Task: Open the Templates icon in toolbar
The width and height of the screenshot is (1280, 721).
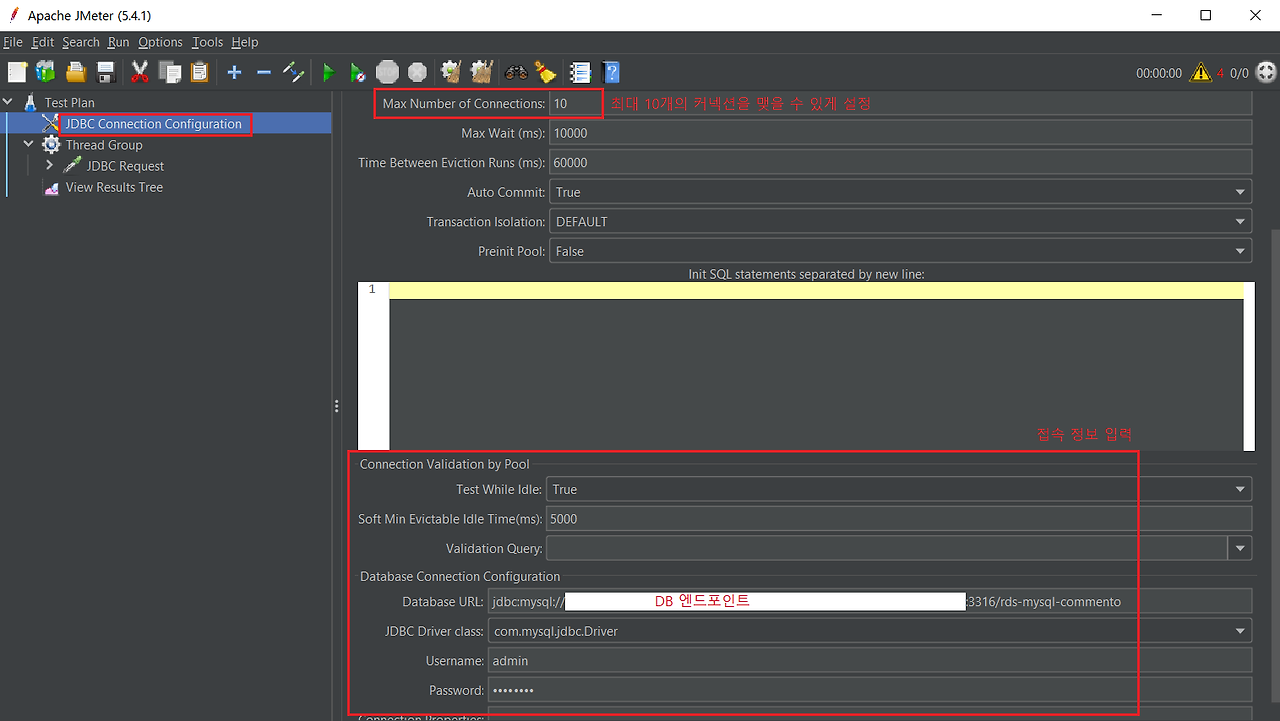Action: point(46,72)
